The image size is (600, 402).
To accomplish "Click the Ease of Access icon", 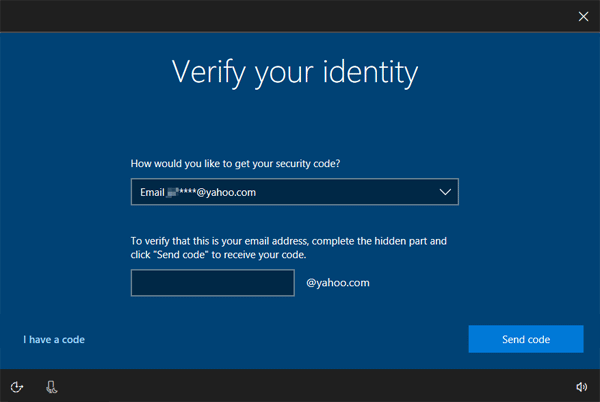I will pos(17,386).
